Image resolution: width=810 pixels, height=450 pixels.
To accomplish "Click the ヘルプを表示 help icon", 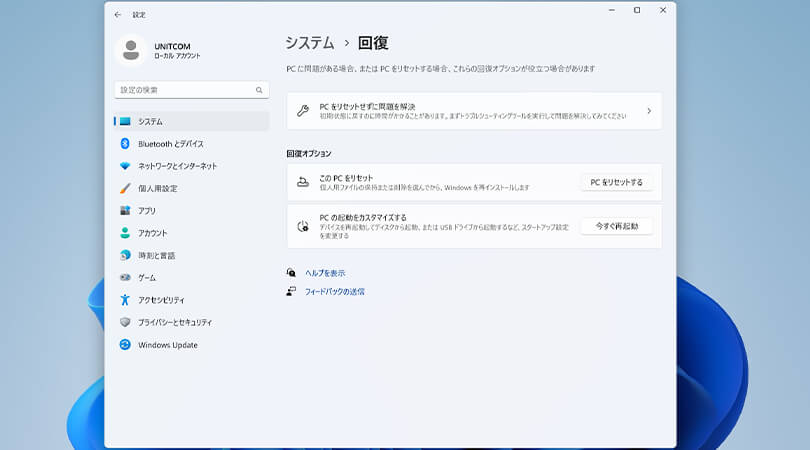I will (x=291, y=273).
